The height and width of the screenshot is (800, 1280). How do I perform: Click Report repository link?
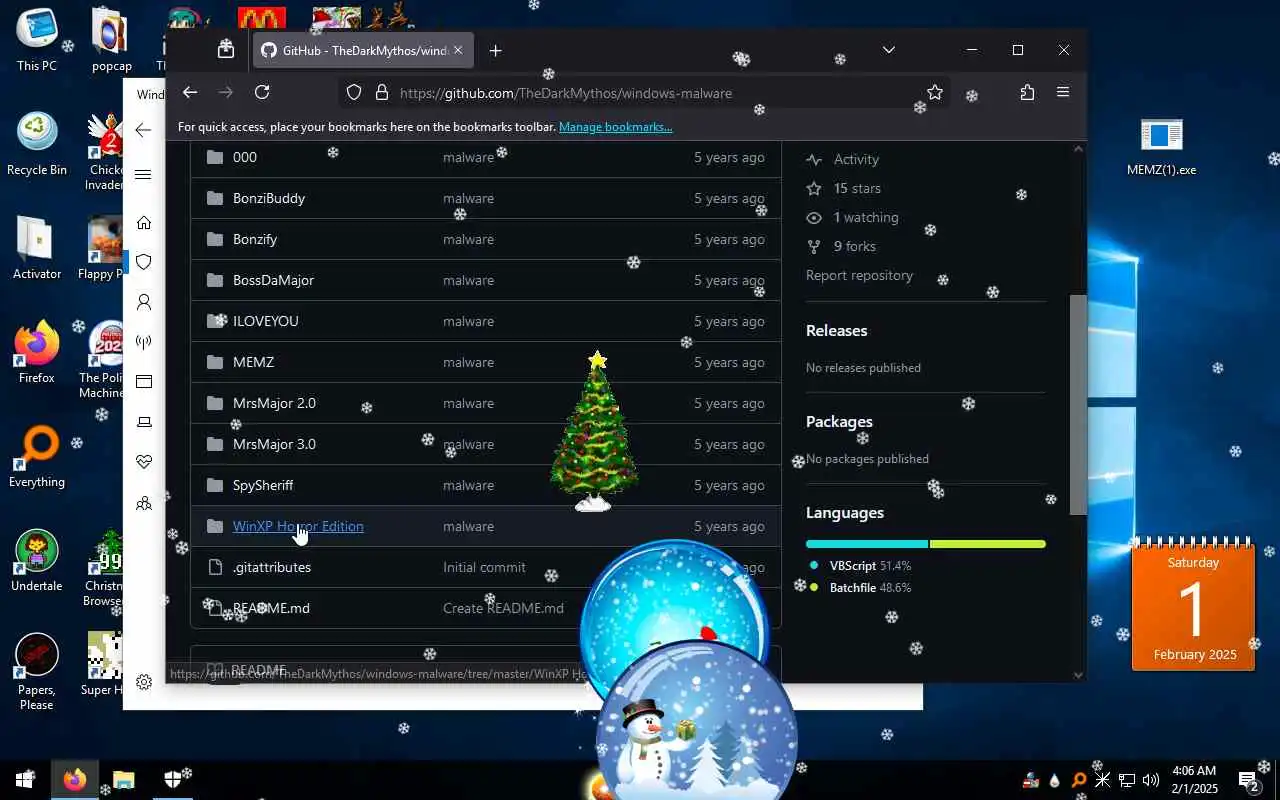tap(859, 275)
